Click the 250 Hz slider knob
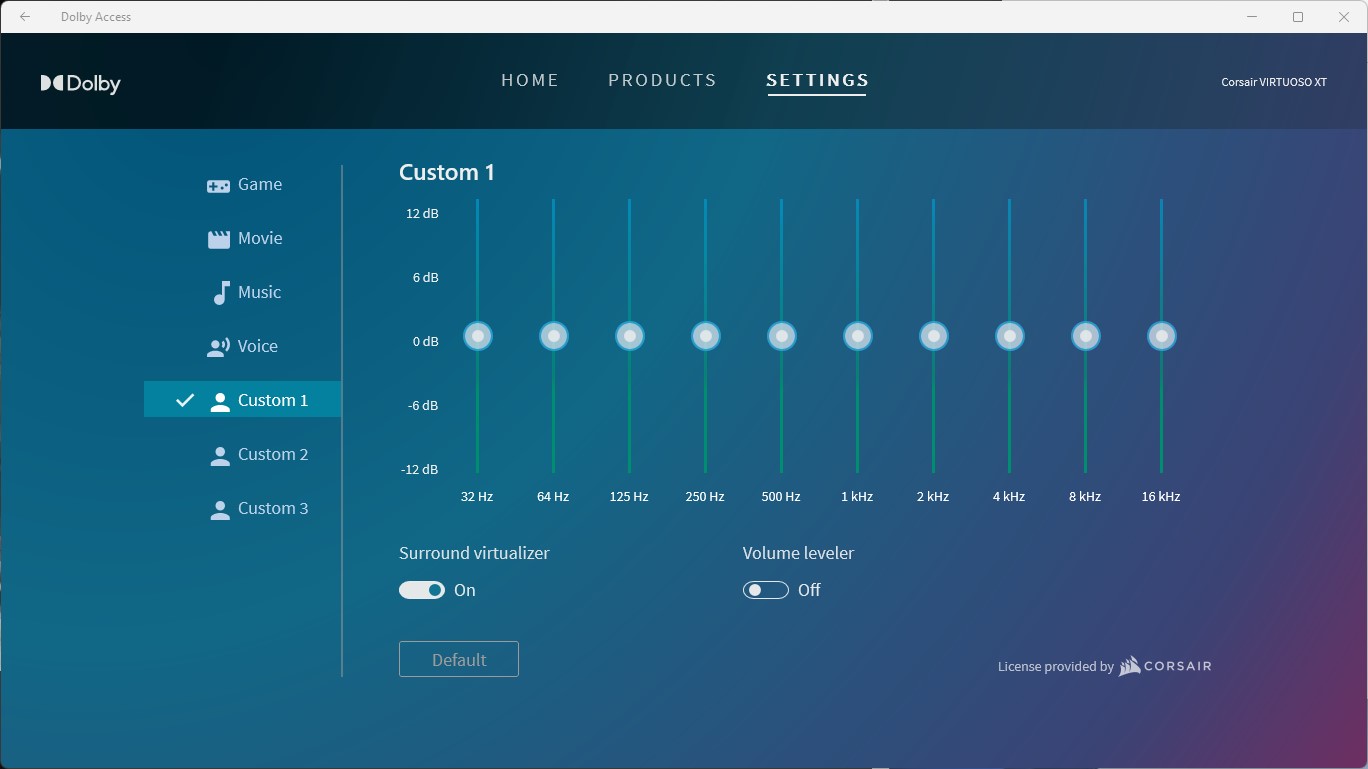Viewport: 1368px width, 769px height. click(706, 336)
